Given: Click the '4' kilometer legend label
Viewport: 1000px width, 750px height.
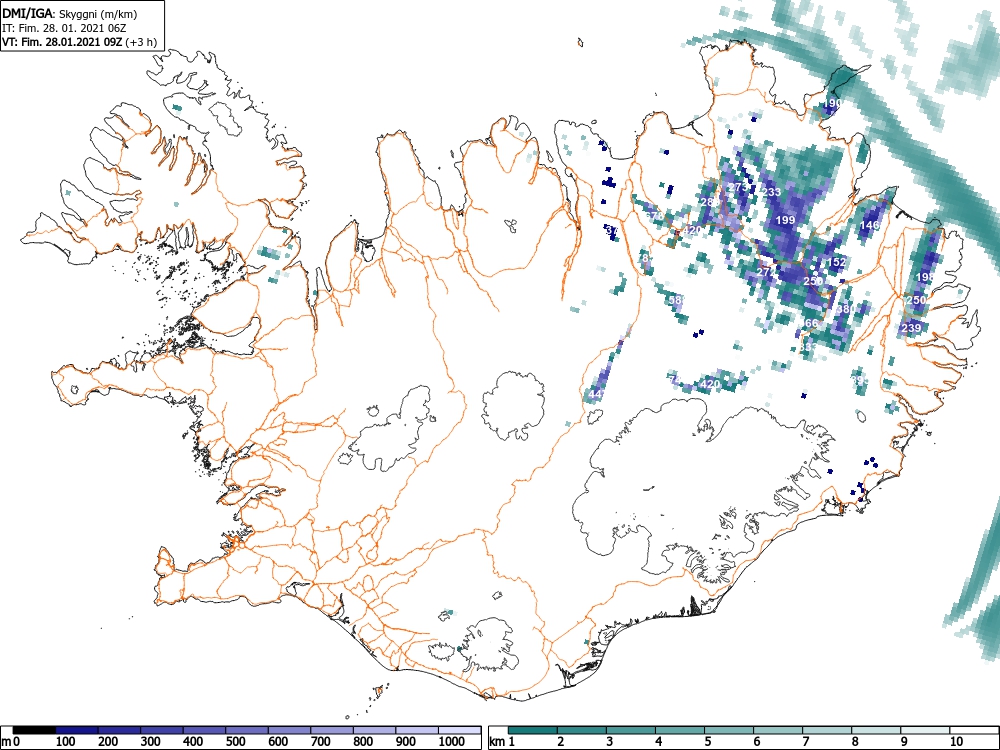Looking at the screenshot, I should click(x=658, y=742).
